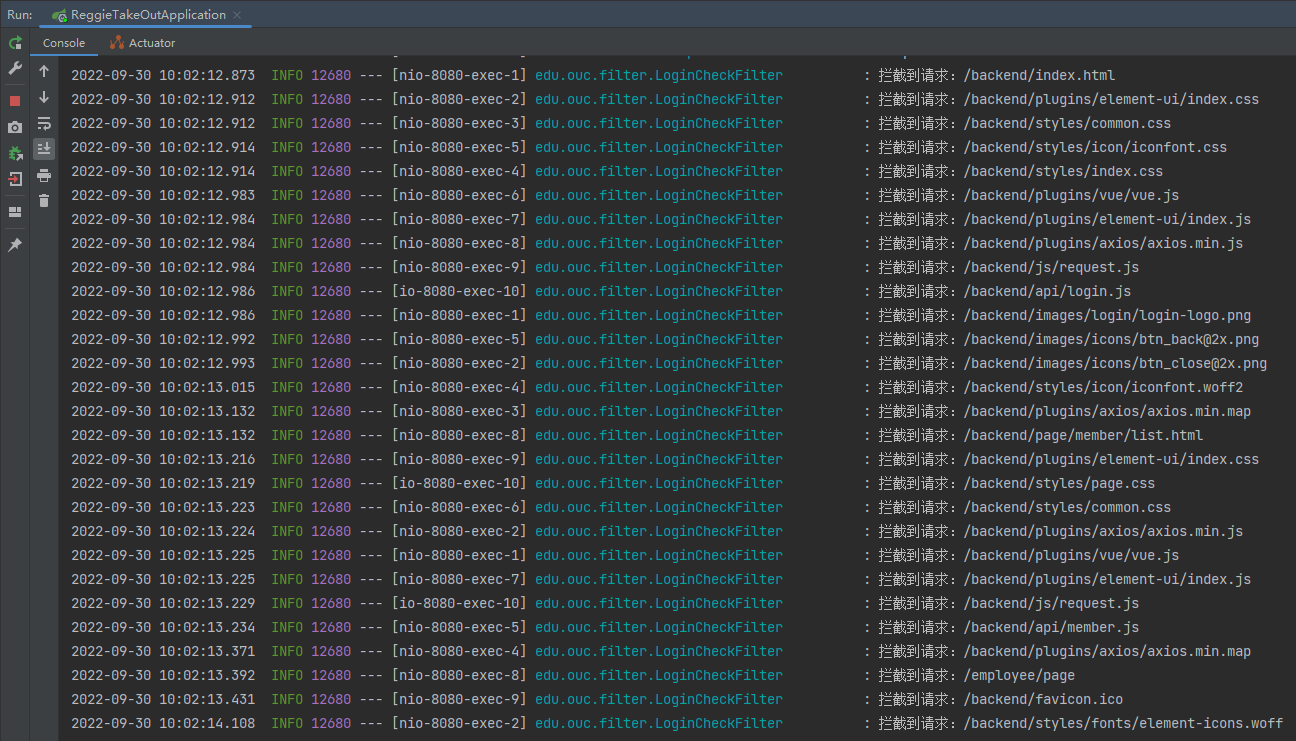Switch to the Actuator tab
This screenshot has height=741, width=1296.
pos(142,43)
